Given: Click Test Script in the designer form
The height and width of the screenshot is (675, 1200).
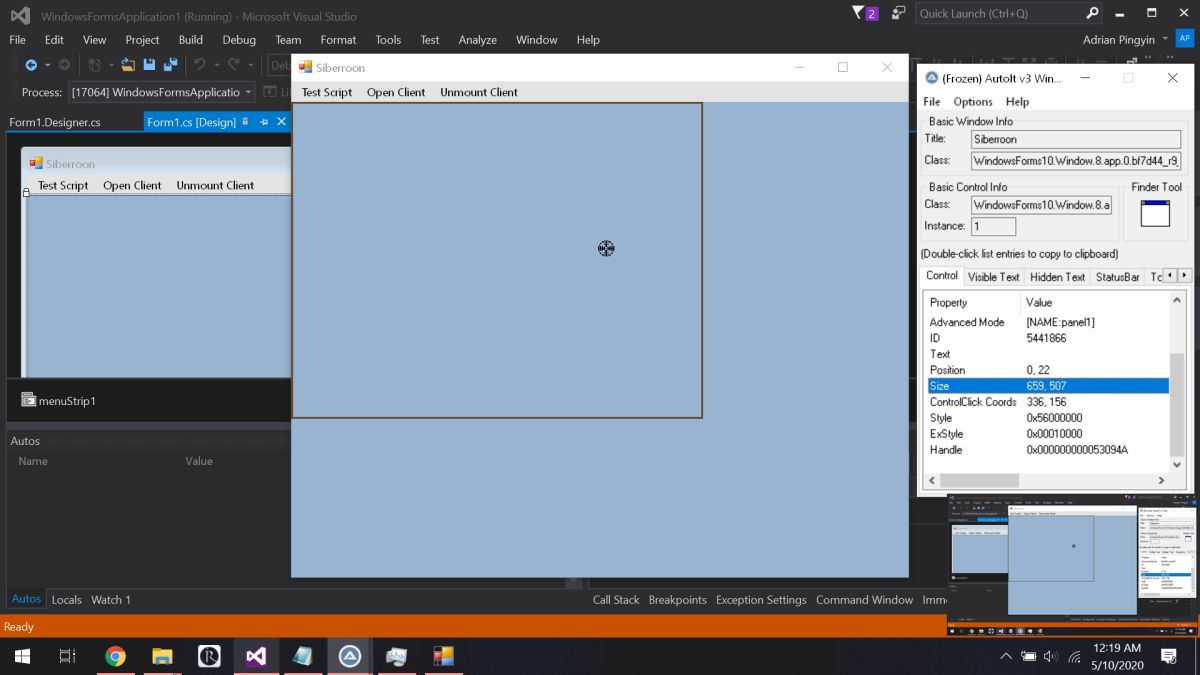Looking at the screenshot, I should coord(63,185).
